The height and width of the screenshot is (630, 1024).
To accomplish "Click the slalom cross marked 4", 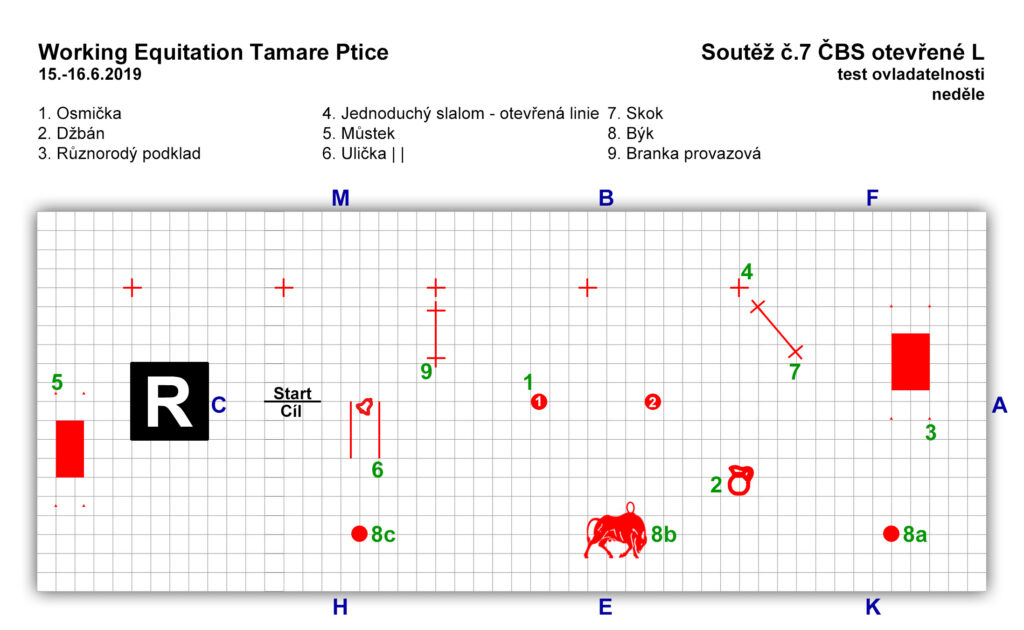I will 739,287.
